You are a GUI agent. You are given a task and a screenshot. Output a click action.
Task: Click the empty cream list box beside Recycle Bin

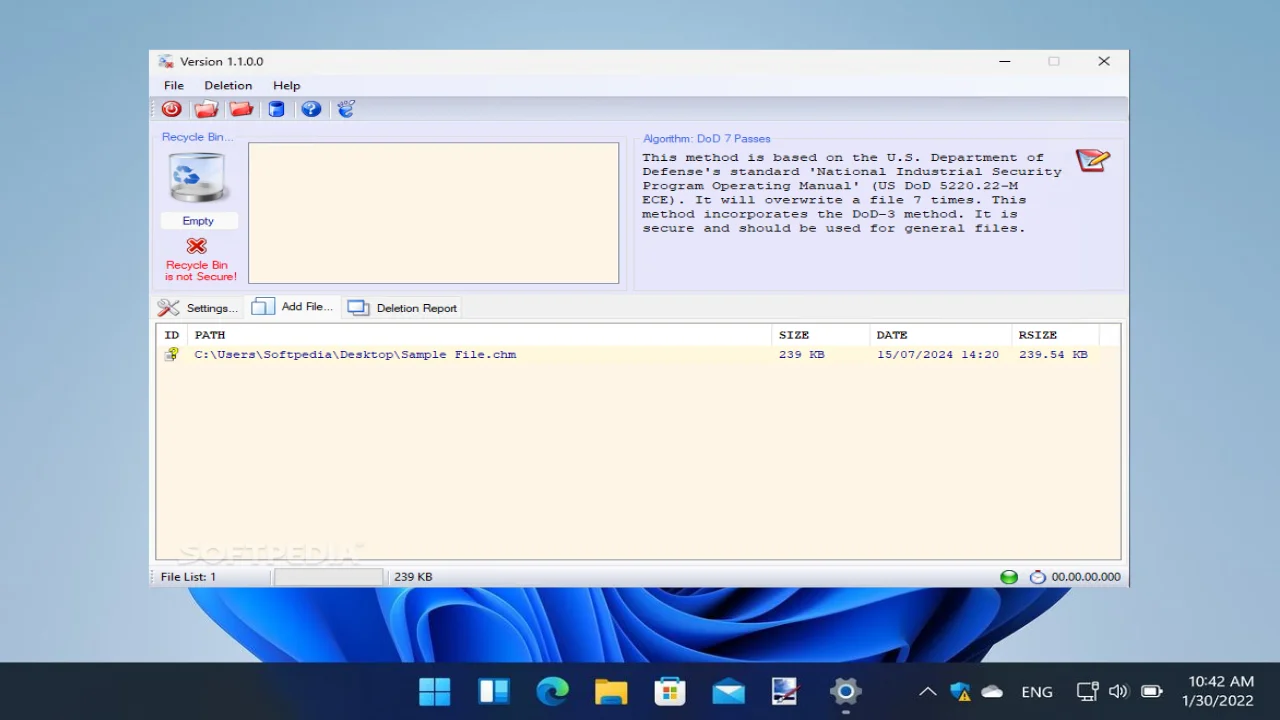coord(434,213)
